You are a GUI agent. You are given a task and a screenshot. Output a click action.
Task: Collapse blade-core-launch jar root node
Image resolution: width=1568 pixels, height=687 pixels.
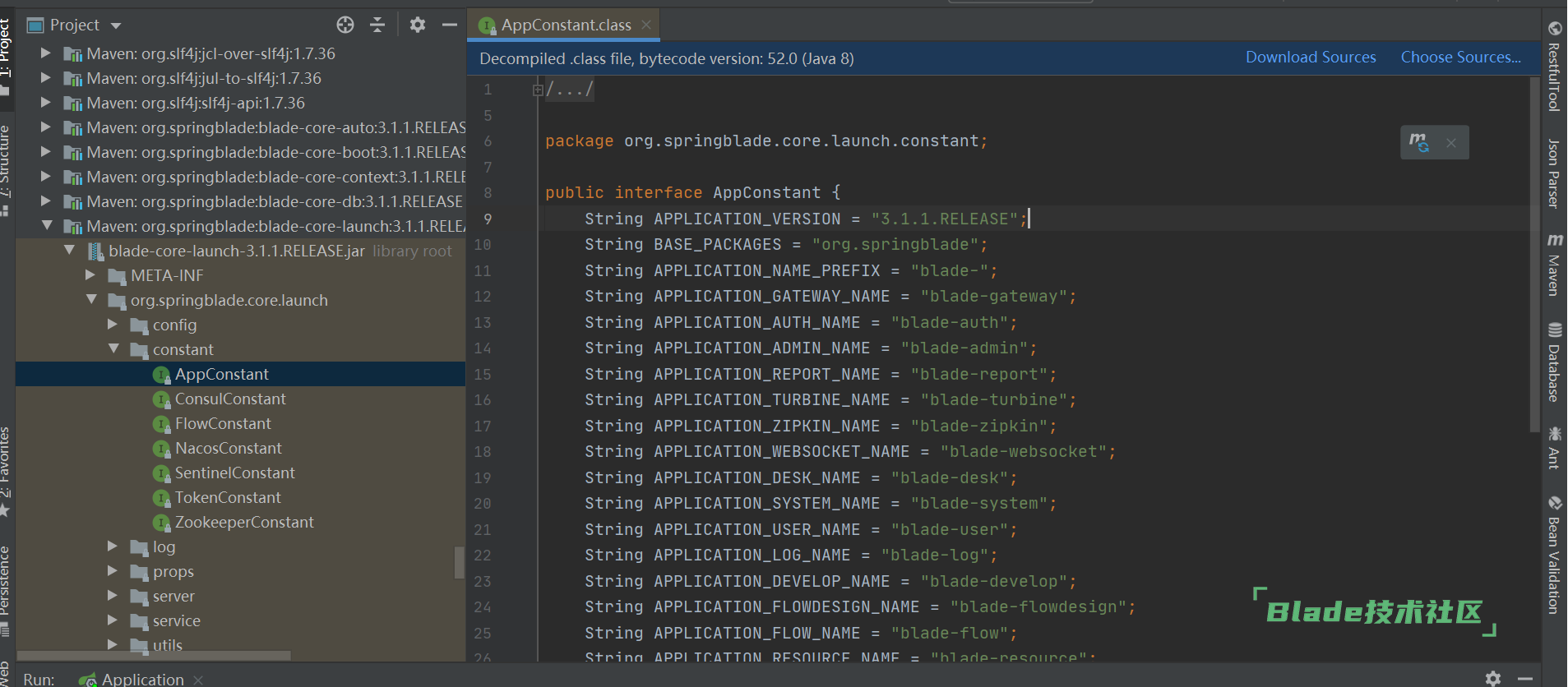point(69,250)
